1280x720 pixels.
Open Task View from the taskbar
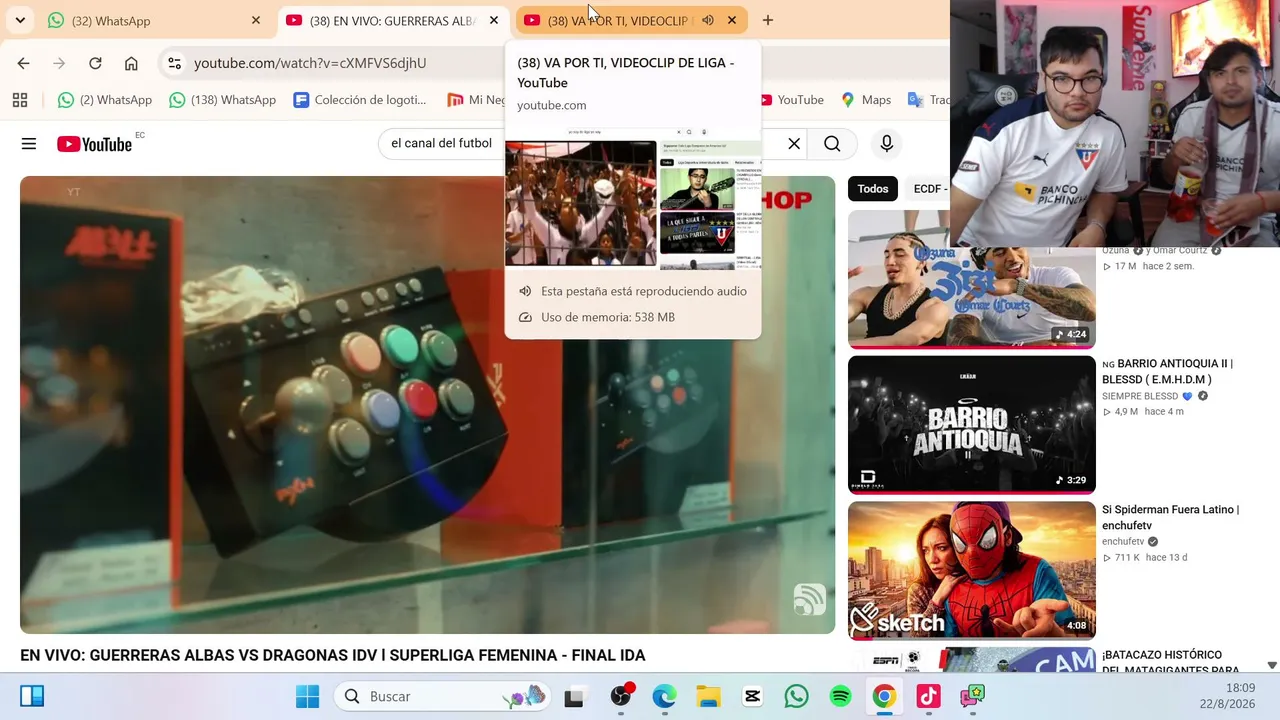coord(574,696)
